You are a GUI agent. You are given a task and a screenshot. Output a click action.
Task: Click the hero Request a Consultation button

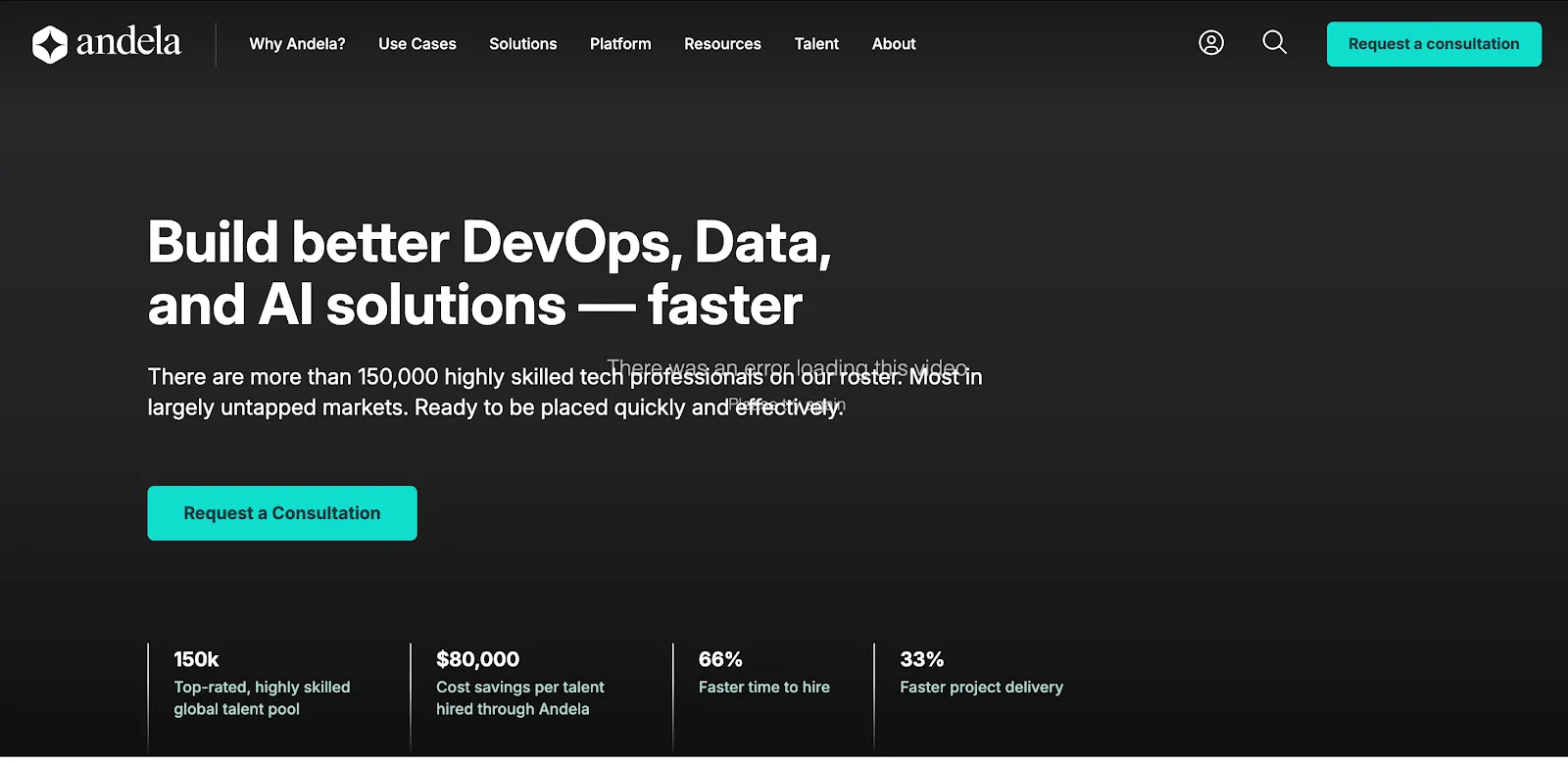click(282, 513)
